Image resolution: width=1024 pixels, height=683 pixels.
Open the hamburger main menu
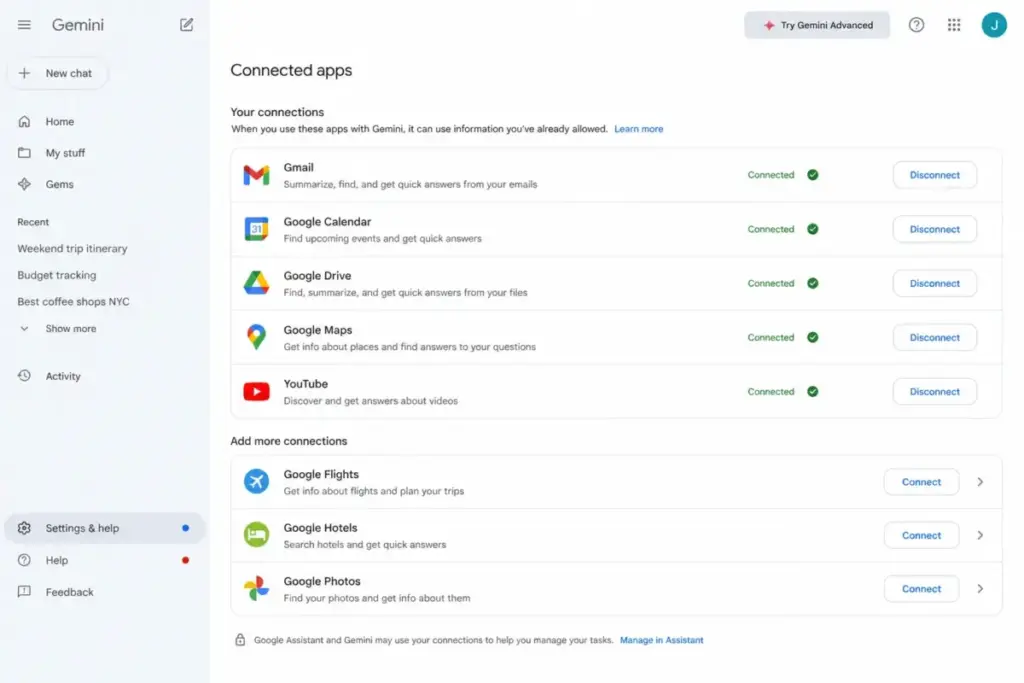[x=24, y=25]
